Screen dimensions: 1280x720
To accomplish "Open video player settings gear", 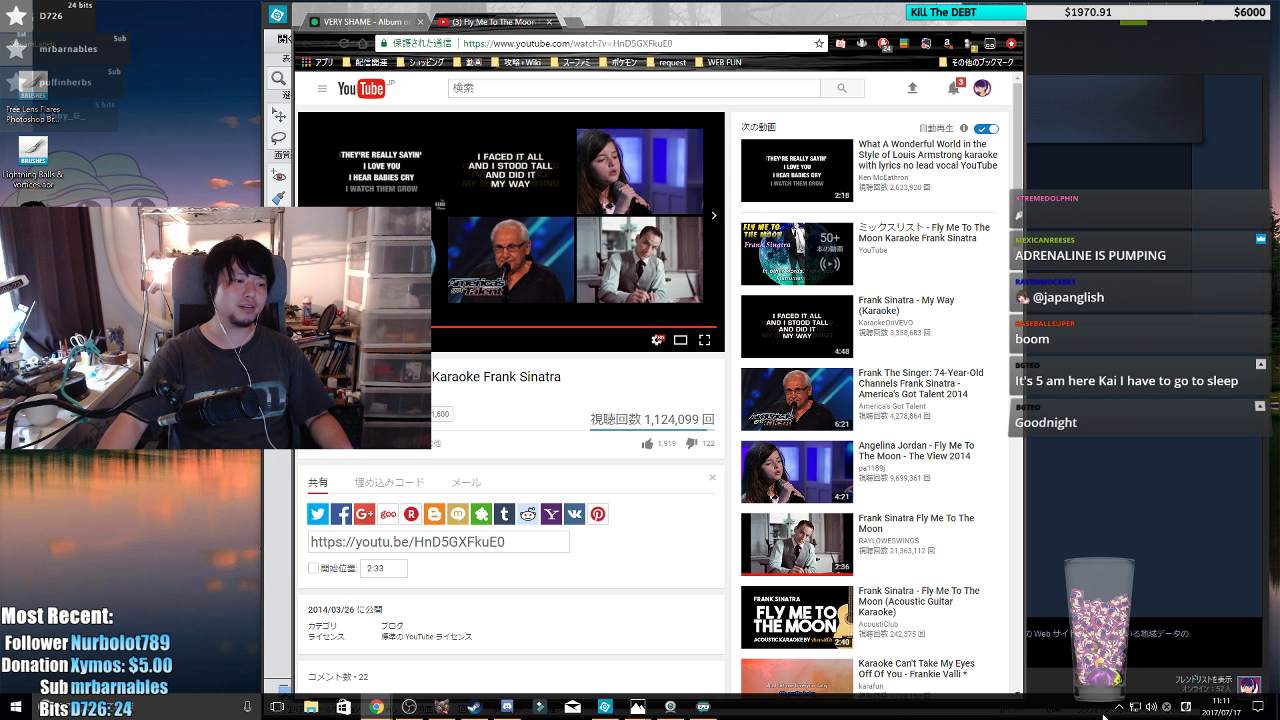I will click(657, 340).
